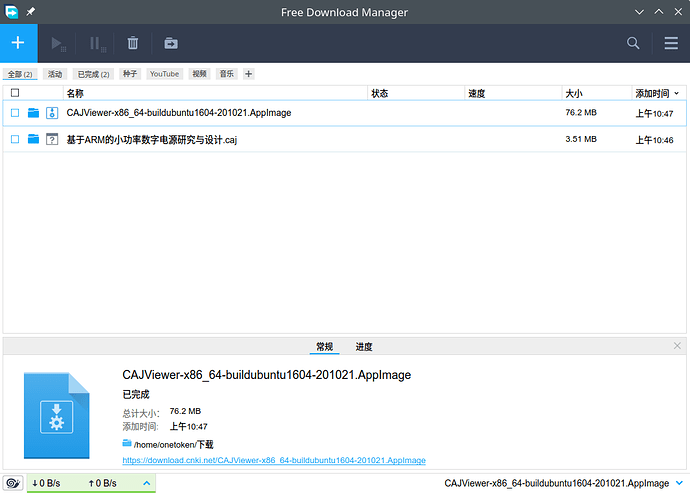
Task: Open the download.cnki.net CAJViewer URL link
Action: 274,460
